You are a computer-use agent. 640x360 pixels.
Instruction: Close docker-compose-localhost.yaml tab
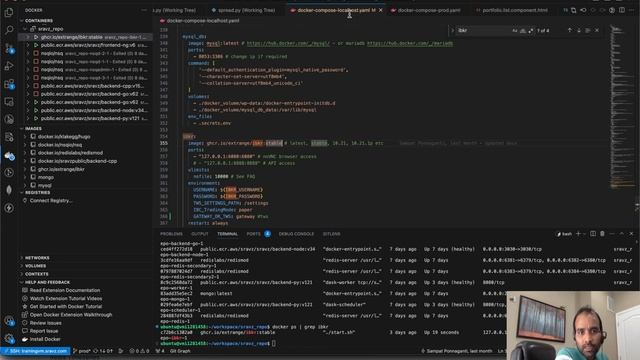pos(381,10)
